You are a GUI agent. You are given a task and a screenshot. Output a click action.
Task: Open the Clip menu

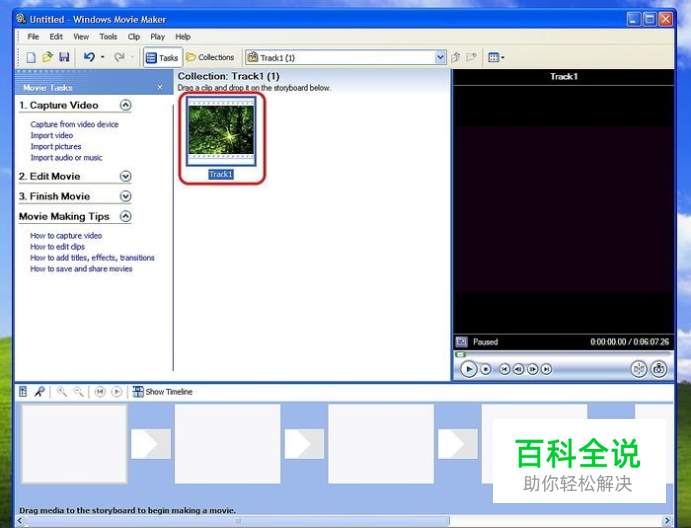(134, 37)
